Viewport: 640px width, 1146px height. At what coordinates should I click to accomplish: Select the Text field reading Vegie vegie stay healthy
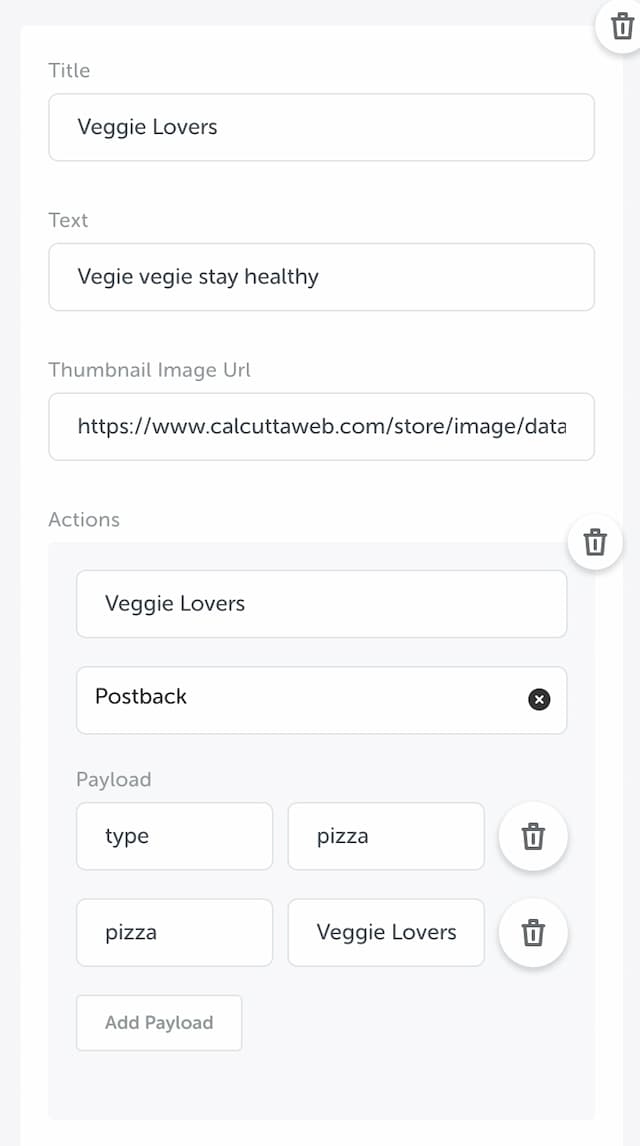(321, 277)
